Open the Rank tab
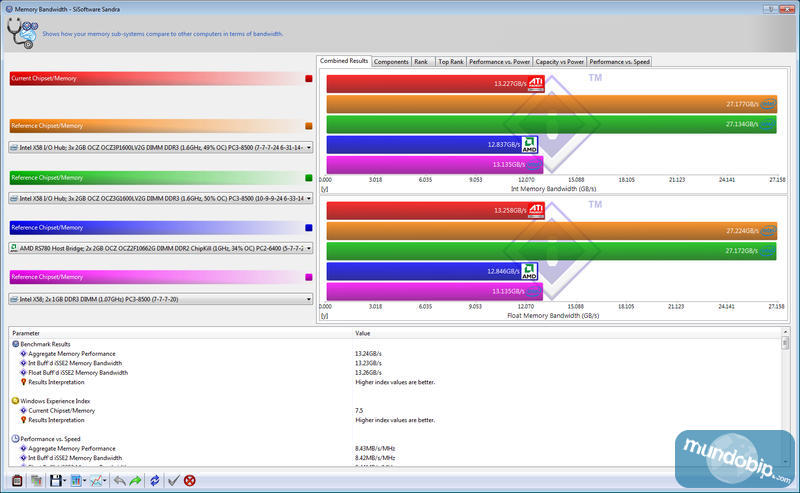Image resolution: width=800 pixels, height=493 pixels. click(423, 62)
